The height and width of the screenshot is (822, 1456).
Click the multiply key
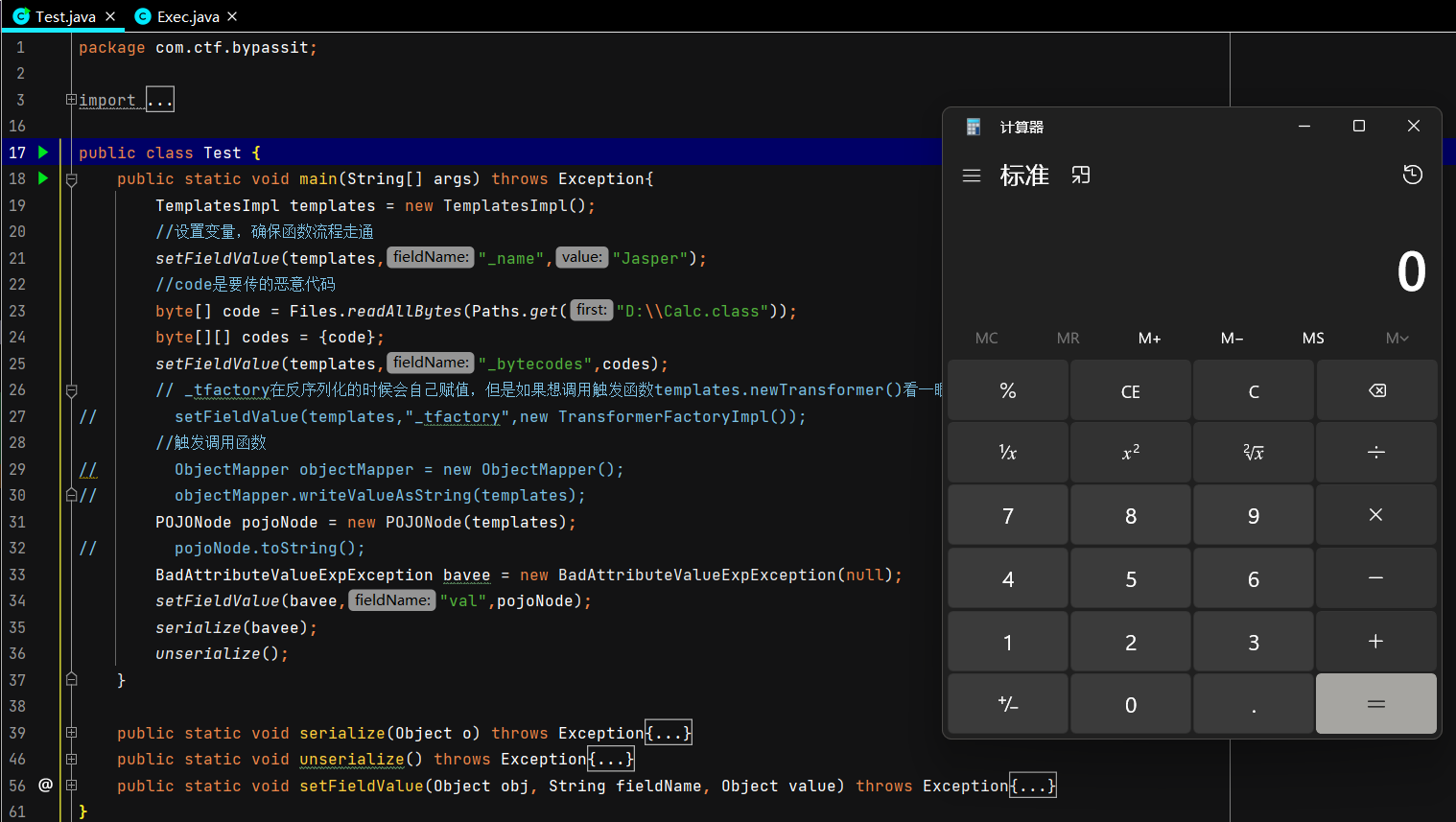coord(1376,515)
